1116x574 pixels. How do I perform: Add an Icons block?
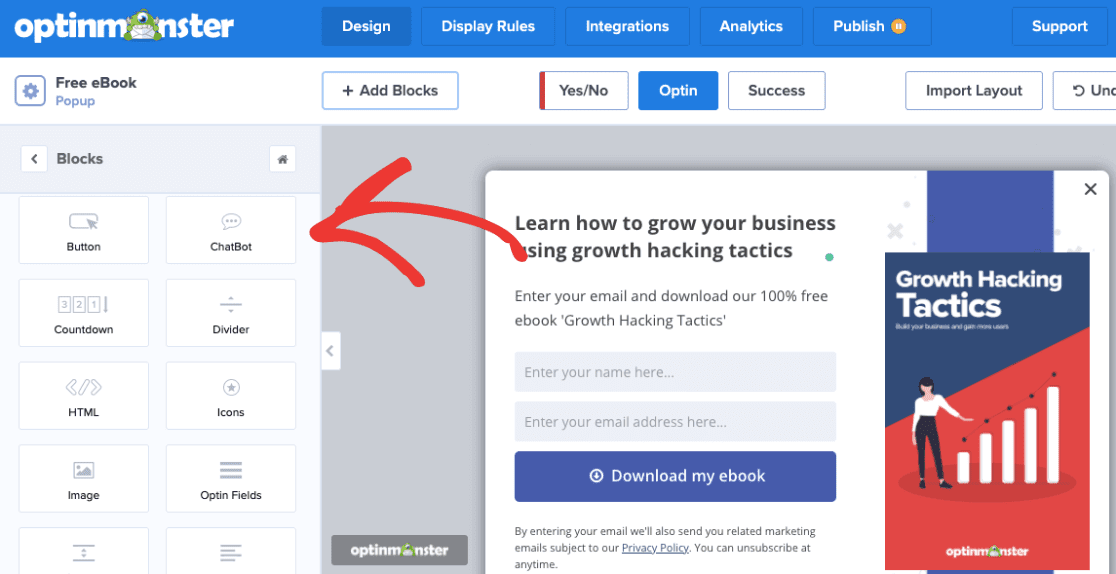[231, 396]
